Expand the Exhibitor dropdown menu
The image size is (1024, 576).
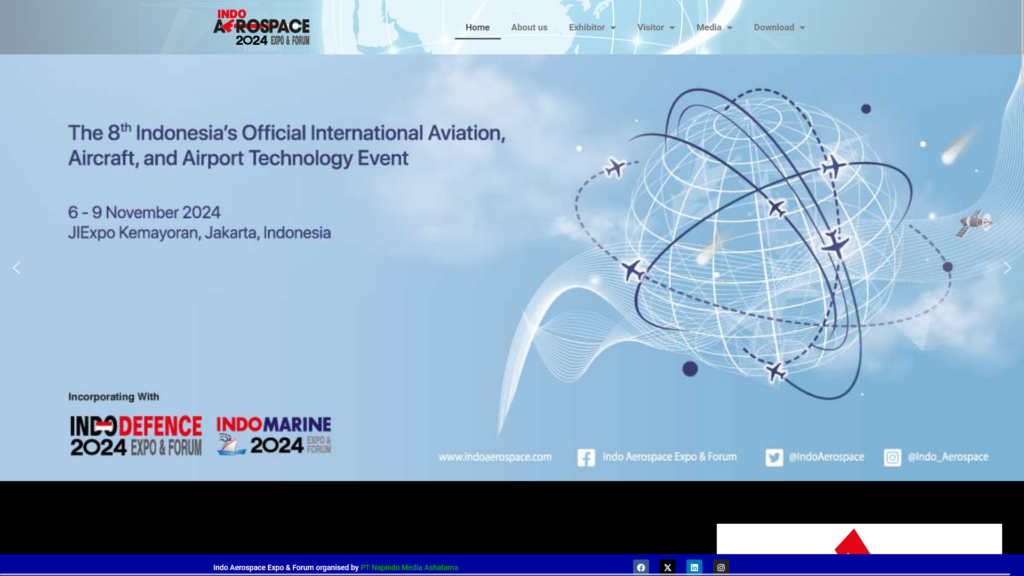tap(592, 27)
